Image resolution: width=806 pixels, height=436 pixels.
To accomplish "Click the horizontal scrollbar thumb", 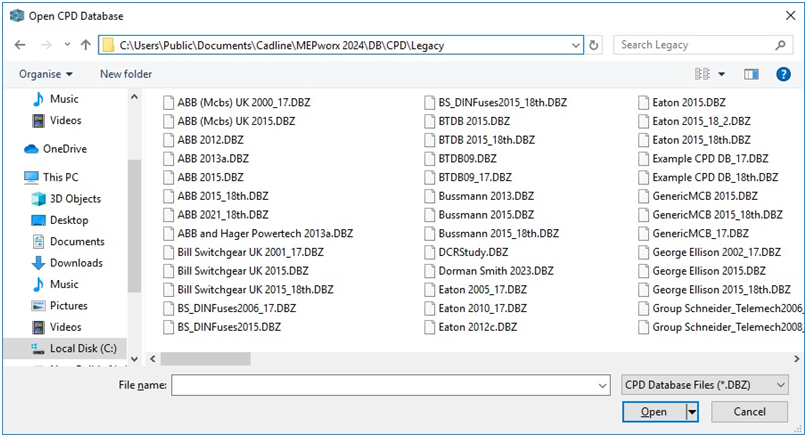I will pyautogui.click(x=206, y=359).
